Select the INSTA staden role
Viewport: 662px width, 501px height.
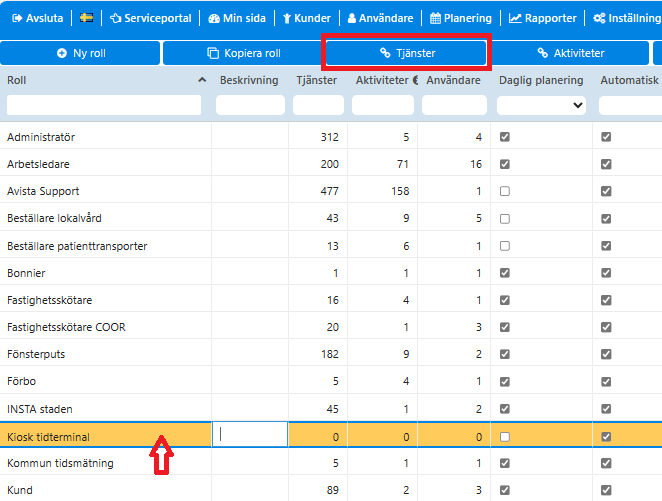click(40, 409)
